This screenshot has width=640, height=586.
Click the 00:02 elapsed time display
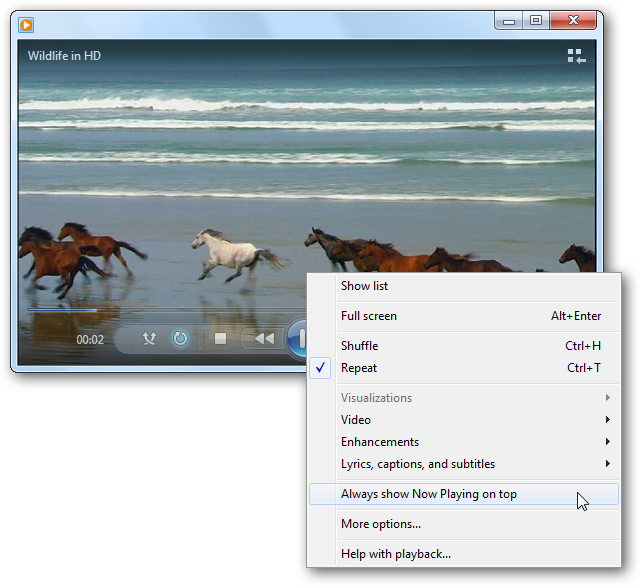point(90,340)
